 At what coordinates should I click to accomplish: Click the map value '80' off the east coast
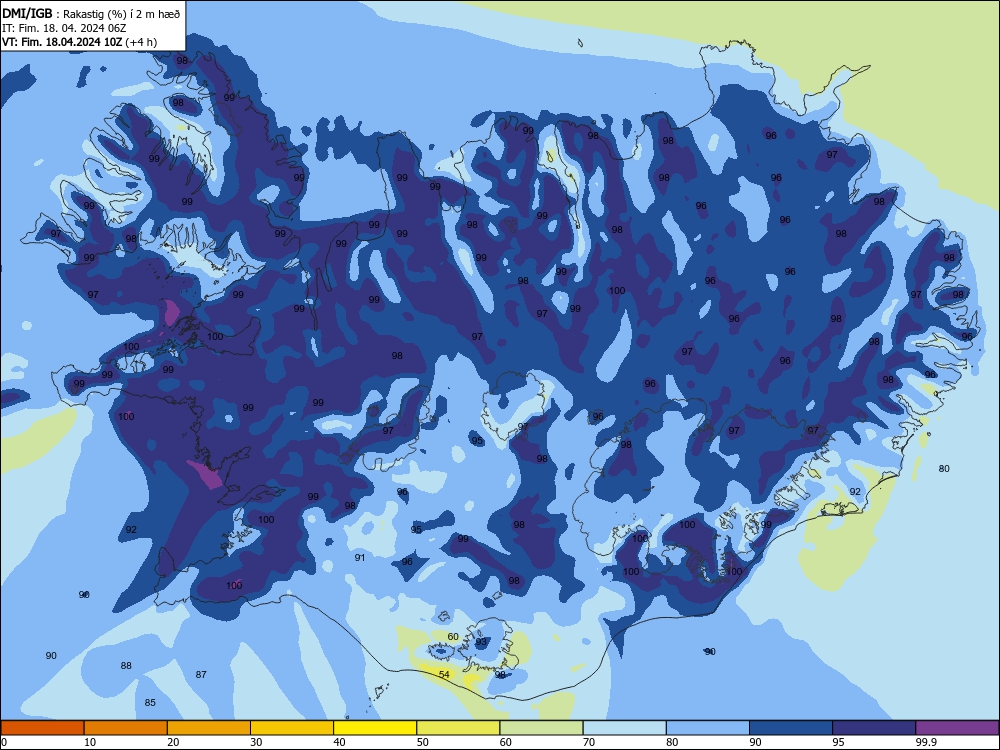tap(944, 468)
